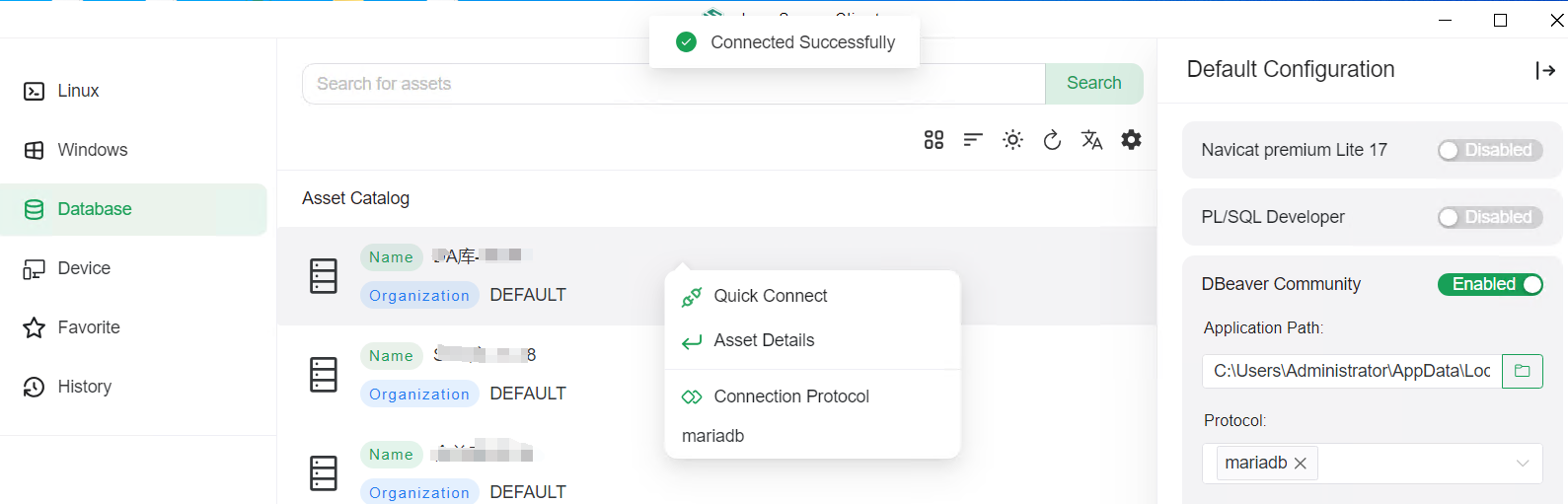Open the language translation icon

tap(1091, 140)
